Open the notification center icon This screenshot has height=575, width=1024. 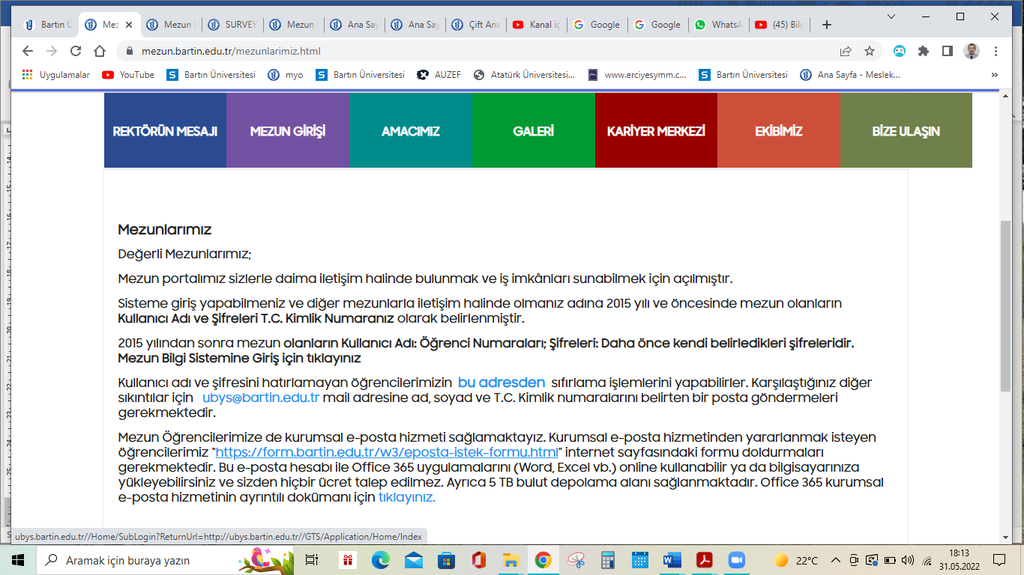[x=999, y=561]
